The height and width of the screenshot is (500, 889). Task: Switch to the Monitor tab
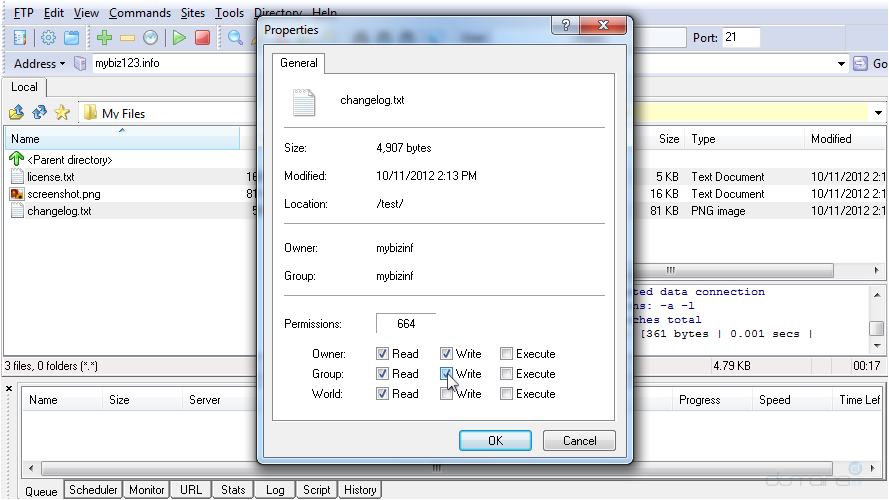pos(146,489)
